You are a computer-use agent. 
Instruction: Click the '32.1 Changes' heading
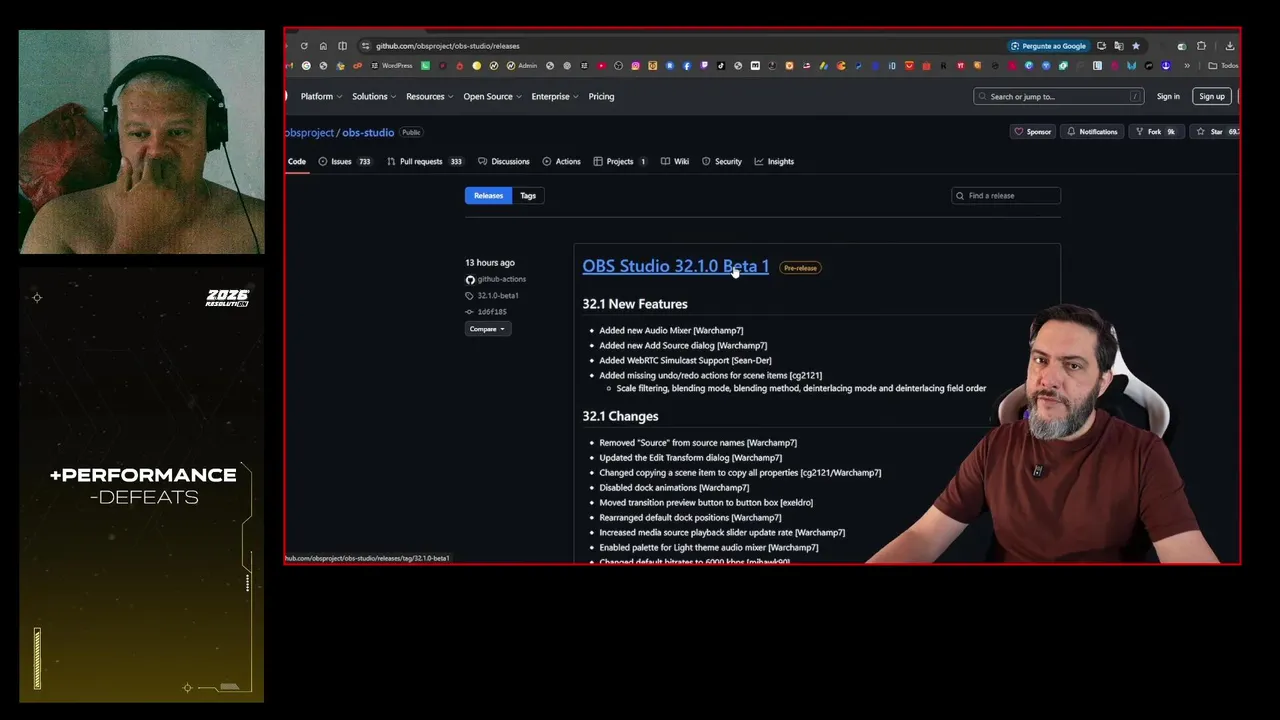(620, 416)
